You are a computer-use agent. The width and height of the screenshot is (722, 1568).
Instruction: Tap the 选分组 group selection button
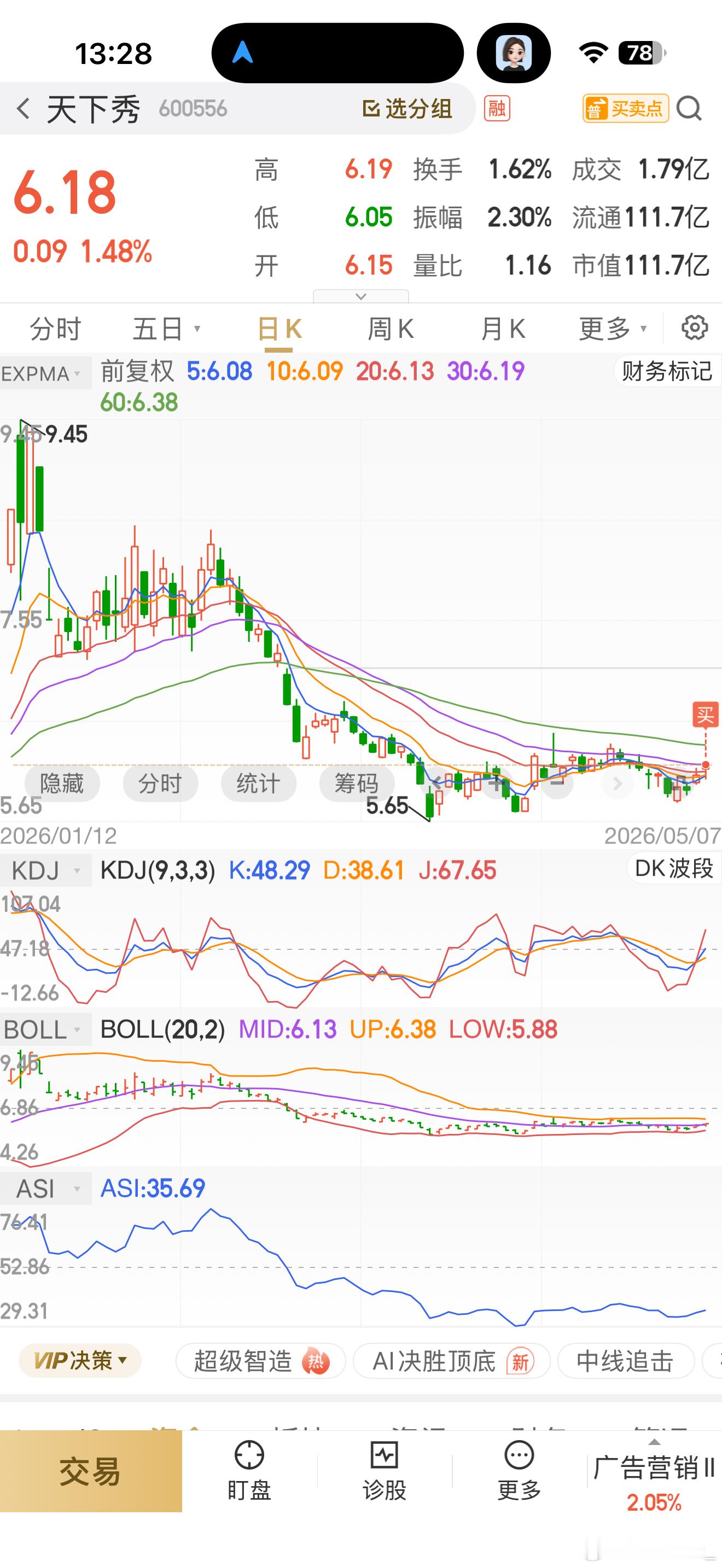pos(407,109)
